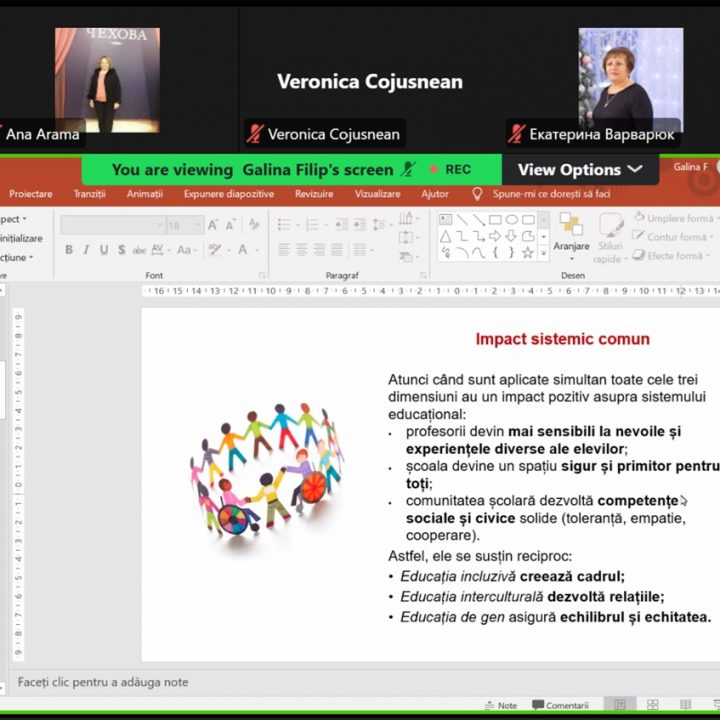
Task: Open the Revizuire ribbon tab
Action: click(x=314, y=194)
